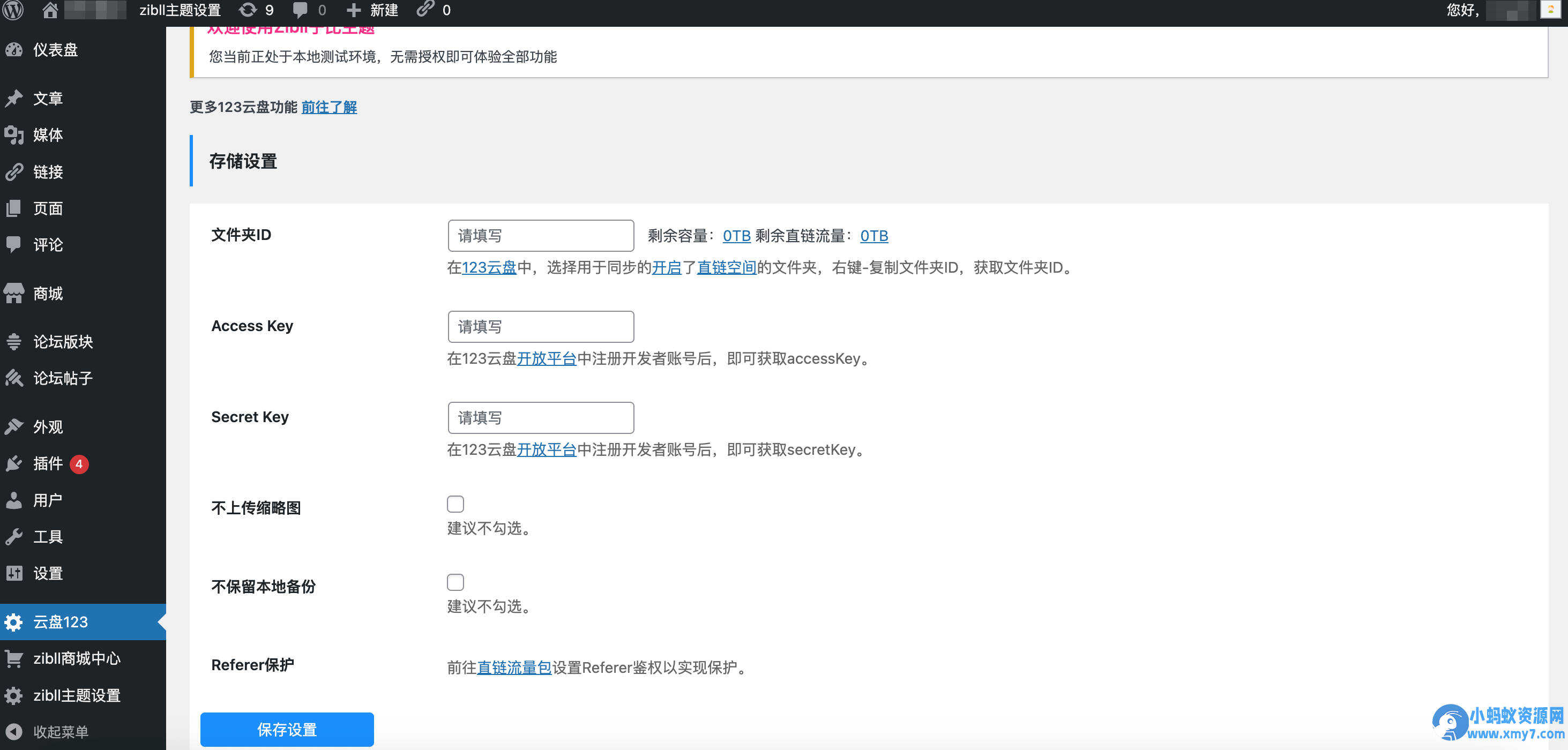Open the 123云盘 link
Image resolution: width=1568 pixels, height=750 pixels.
489,268
